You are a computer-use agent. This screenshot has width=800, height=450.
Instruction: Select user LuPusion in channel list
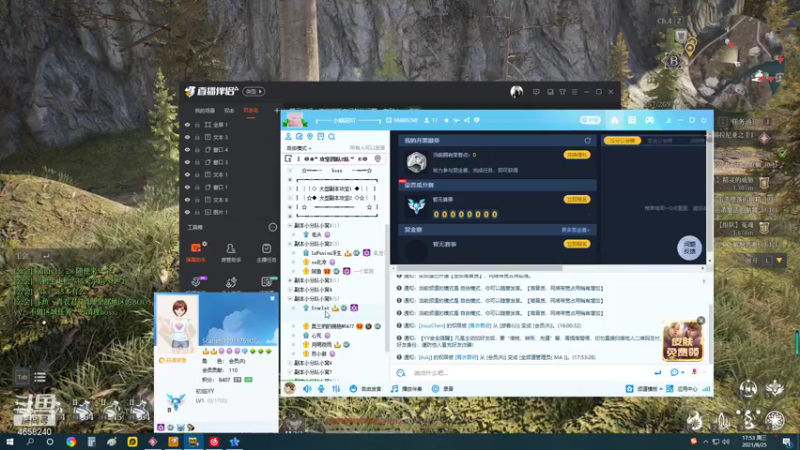coord(326,253)
